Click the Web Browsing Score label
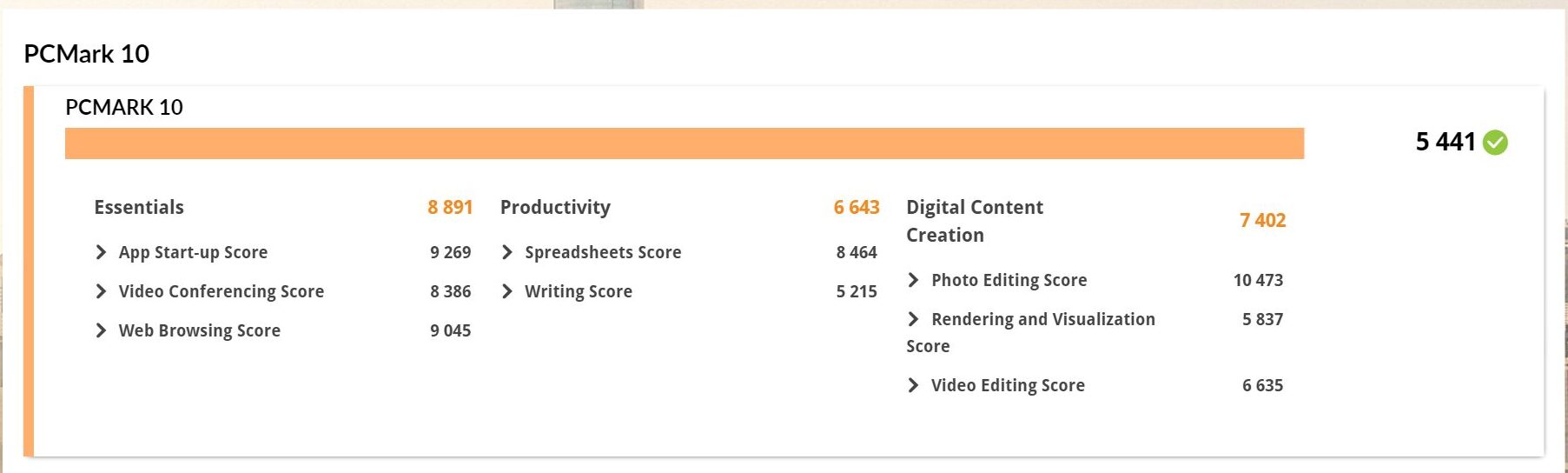The image size is (1568, 473). [x=199, y=330]
